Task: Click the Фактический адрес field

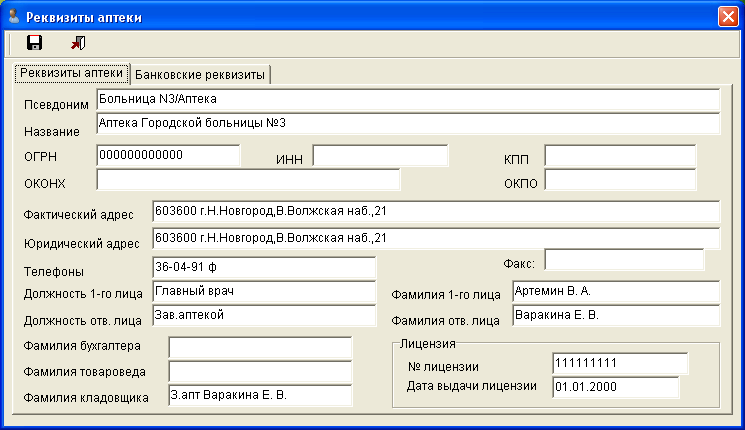Action: (x=435, y=212)
